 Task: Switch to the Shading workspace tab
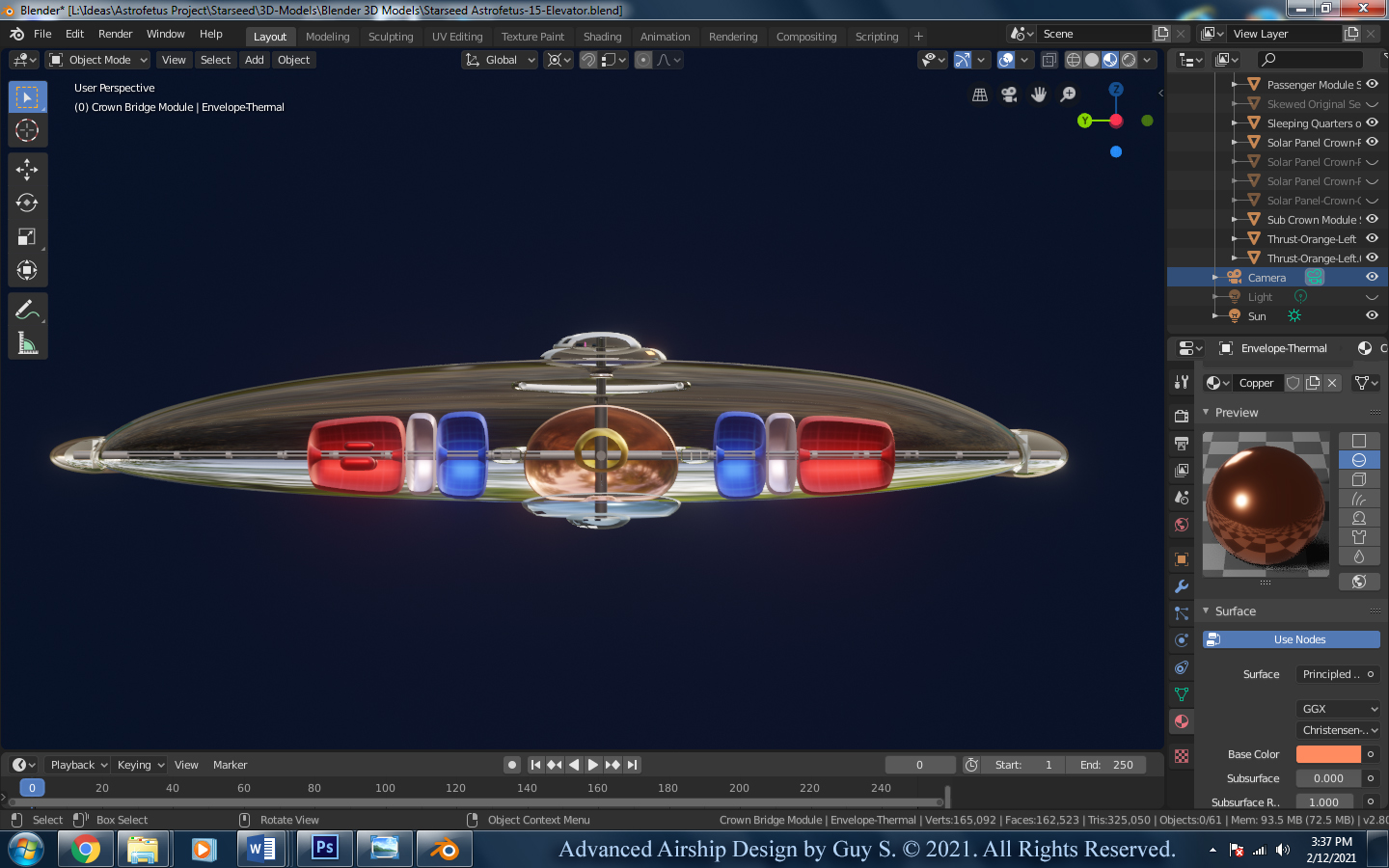point(602,37)
